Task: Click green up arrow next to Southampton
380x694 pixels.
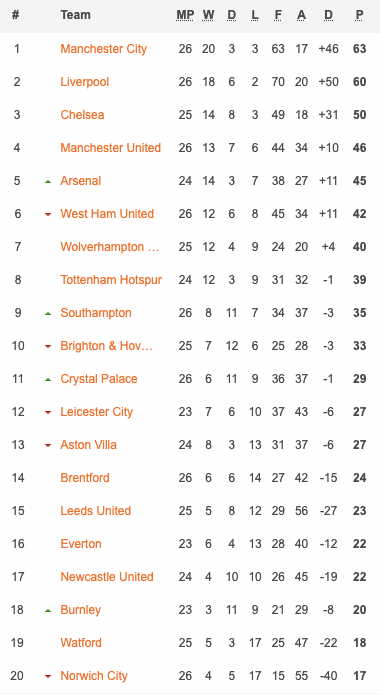Action: [x=48, y=313]
